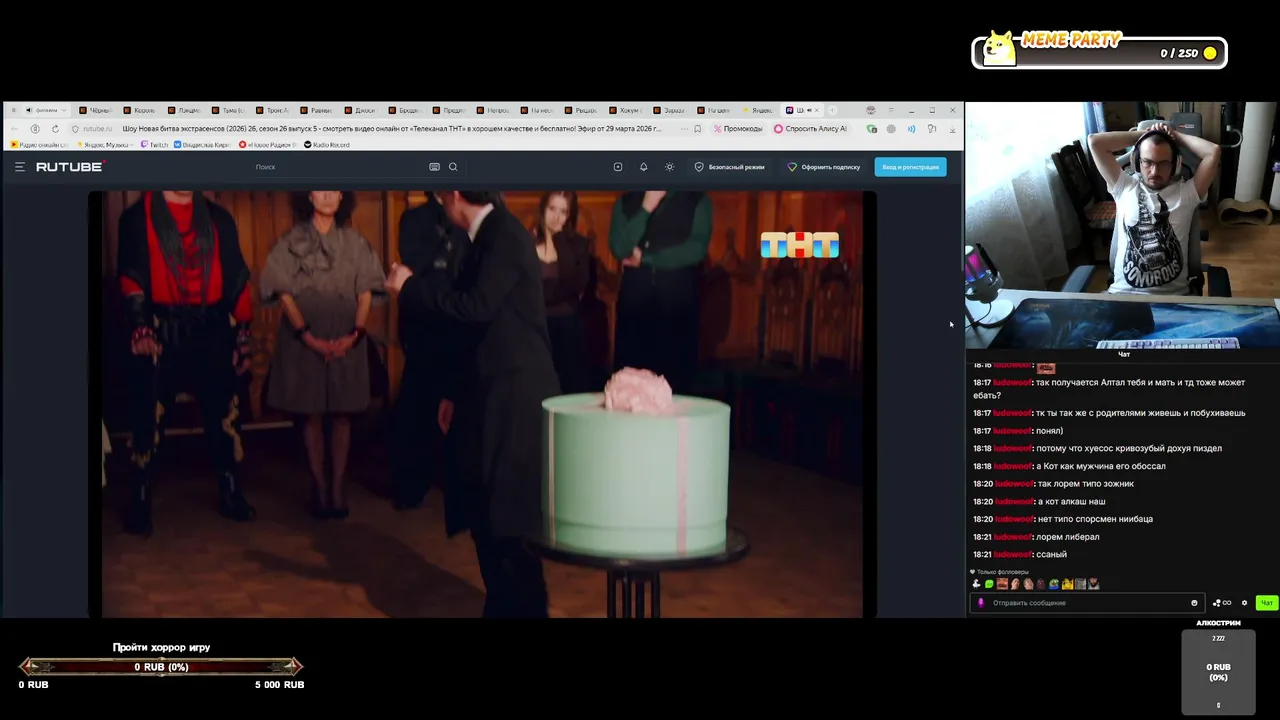Click the RUTUBE logo
The image size is (1280, 720).
click(69, 167)
